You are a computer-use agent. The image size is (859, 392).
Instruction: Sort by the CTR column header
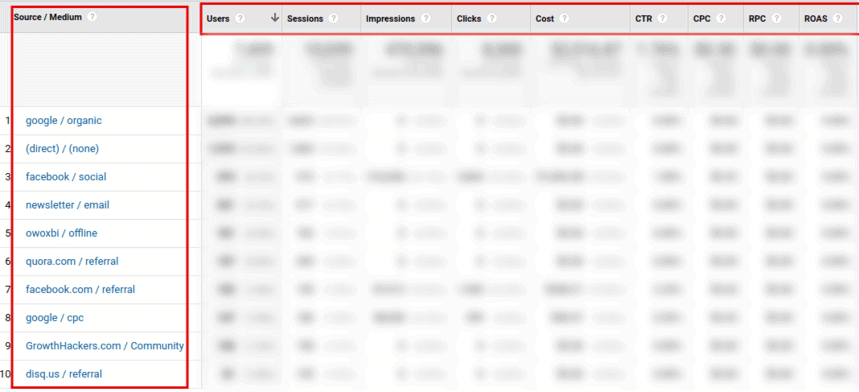pyautogui.click(x=644, y=19)
